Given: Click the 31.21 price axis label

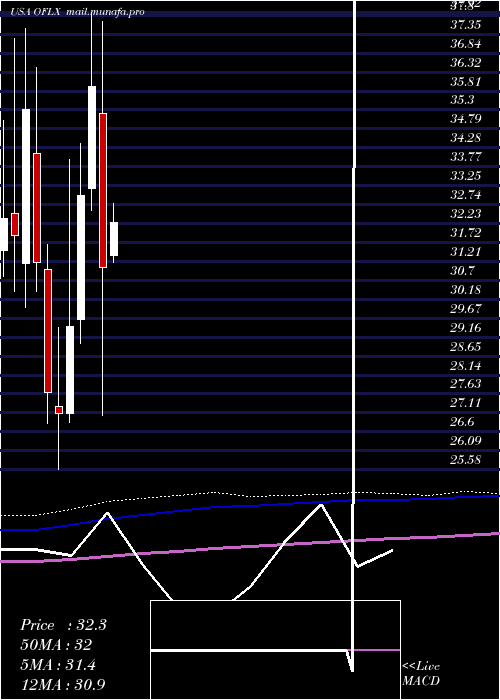Looking at the screenshot, I should 465,251.
